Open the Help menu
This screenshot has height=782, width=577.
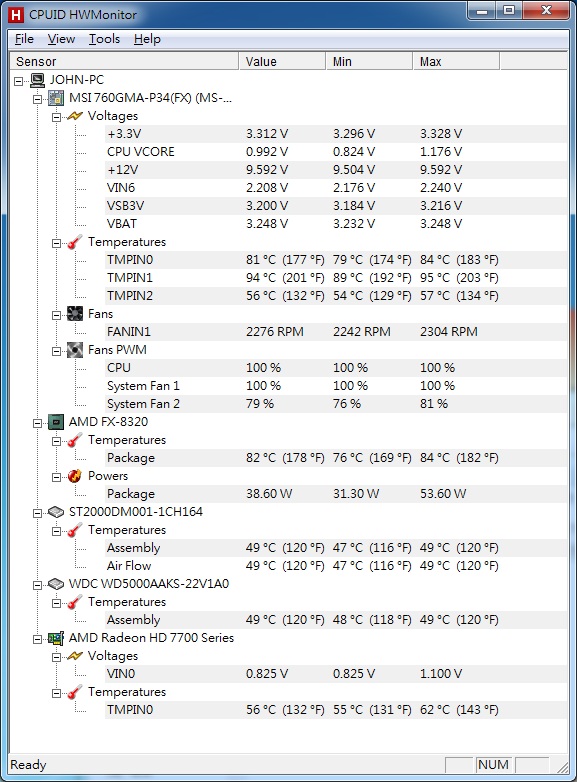coord(147,39)
